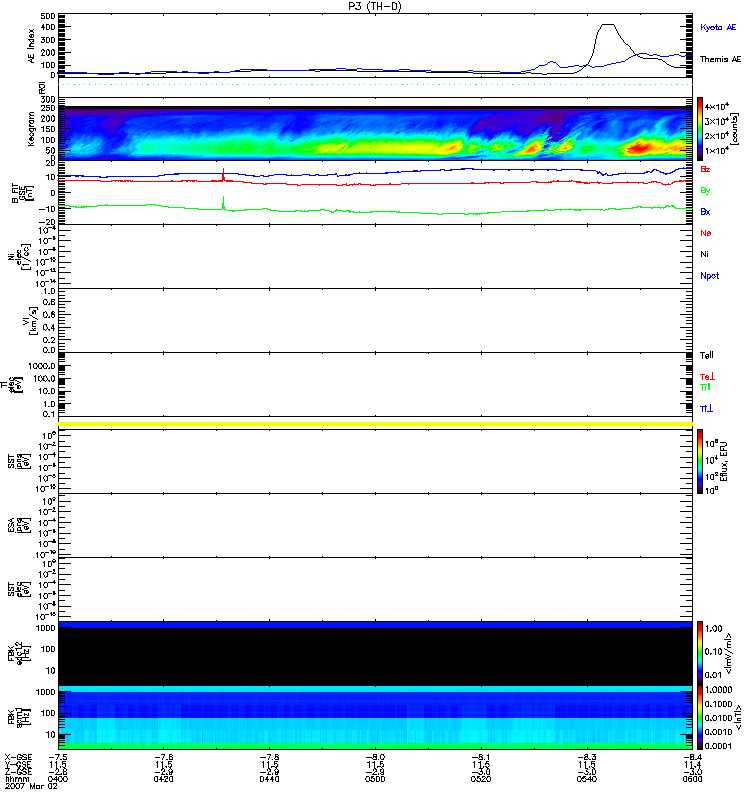Click the P3 (TH-D) plot title
Screen dimensions: 750x800
point(375,6)
